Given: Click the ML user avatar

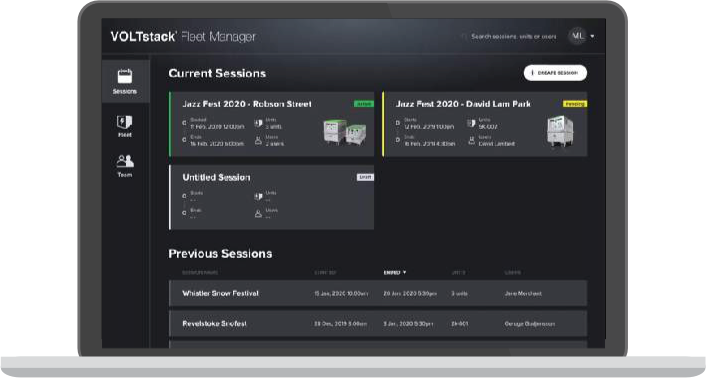Looking at the screenshot, I should tap(577, 36).
